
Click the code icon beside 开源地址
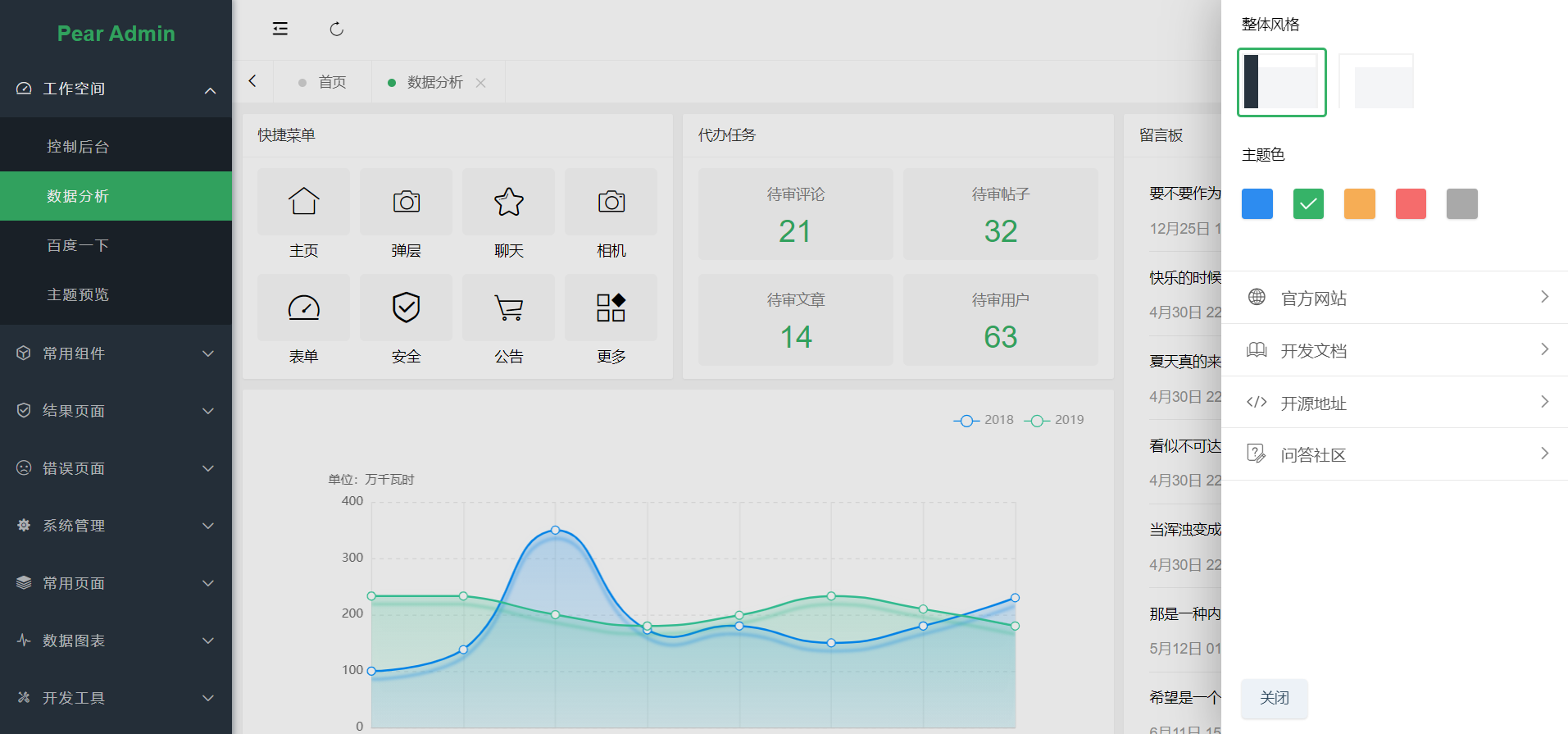coord(1257,402)
